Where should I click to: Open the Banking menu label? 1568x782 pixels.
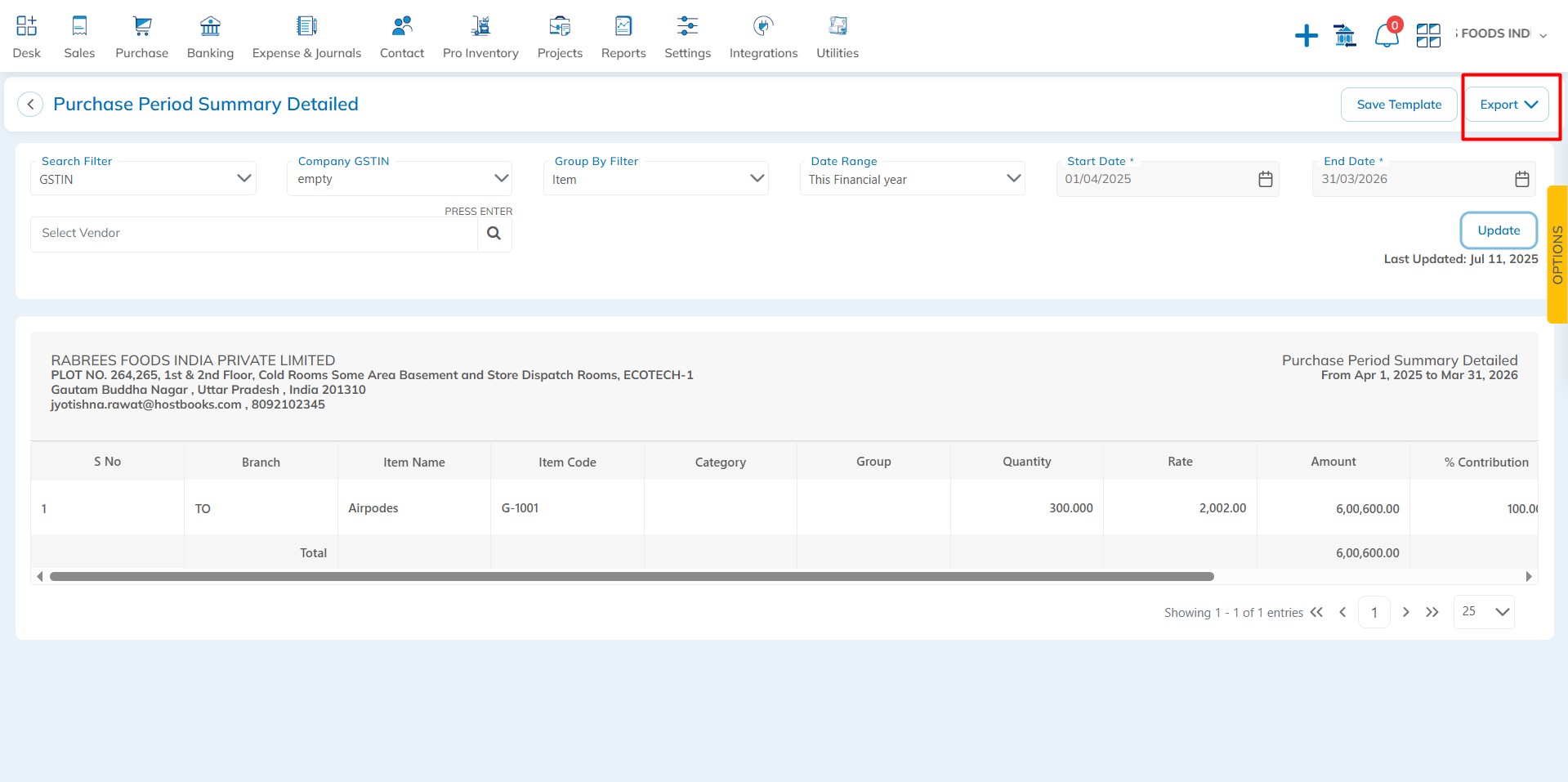tap(210, 53)
